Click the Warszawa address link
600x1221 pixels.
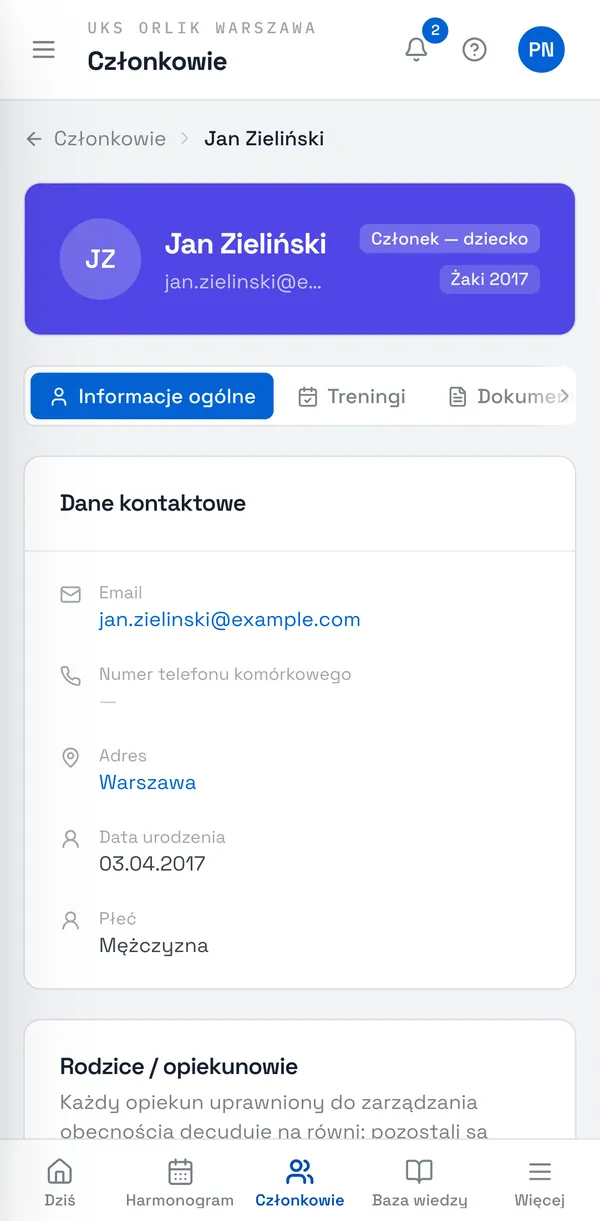(147, 783)
